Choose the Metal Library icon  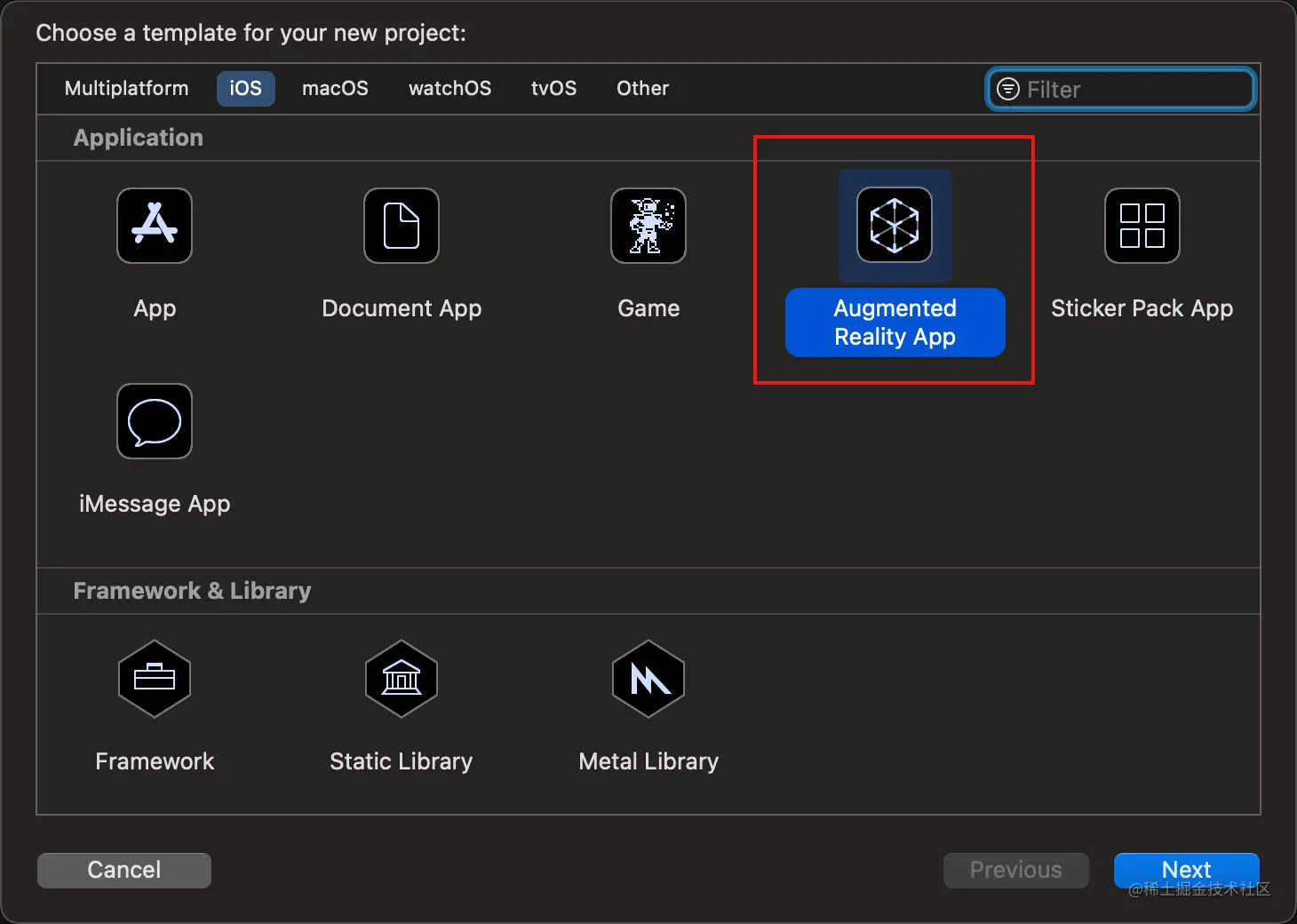pyautogui.click(x=648, y=679)
